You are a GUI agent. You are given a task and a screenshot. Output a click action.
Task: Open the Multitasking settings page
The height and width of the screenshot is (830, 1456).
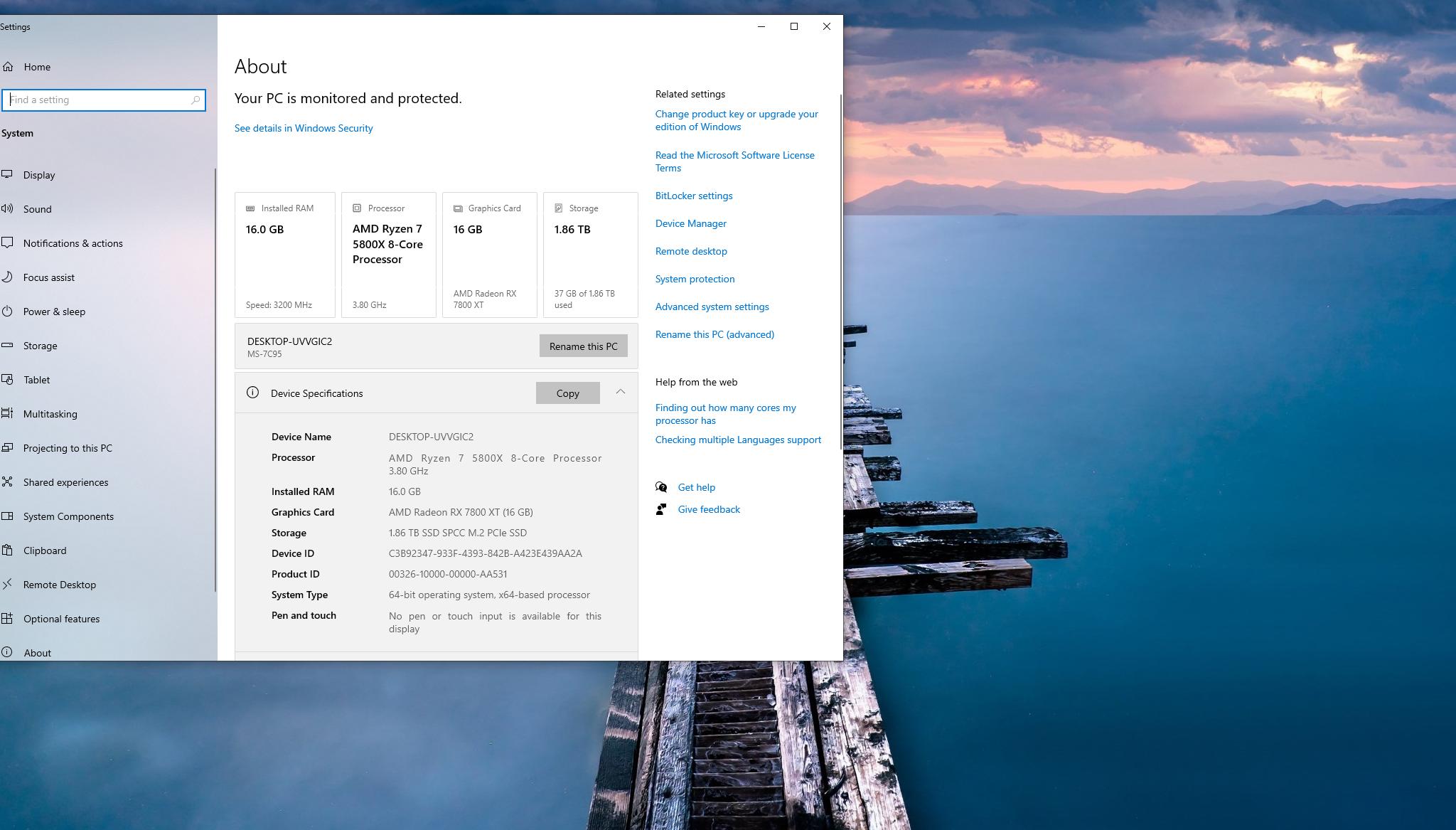[x=50, y=414]
